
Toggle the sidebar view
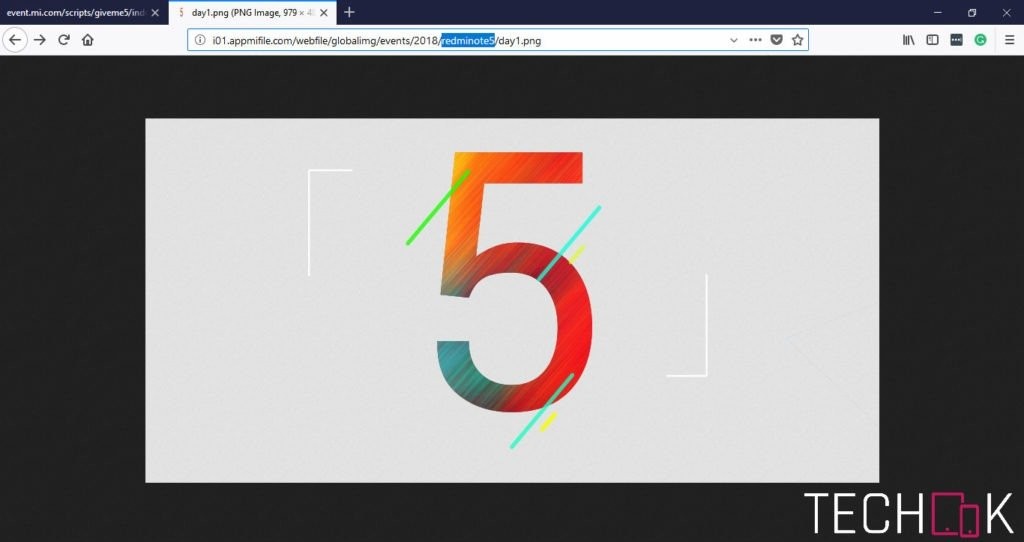pyautogui.click(x=933, y=40)
